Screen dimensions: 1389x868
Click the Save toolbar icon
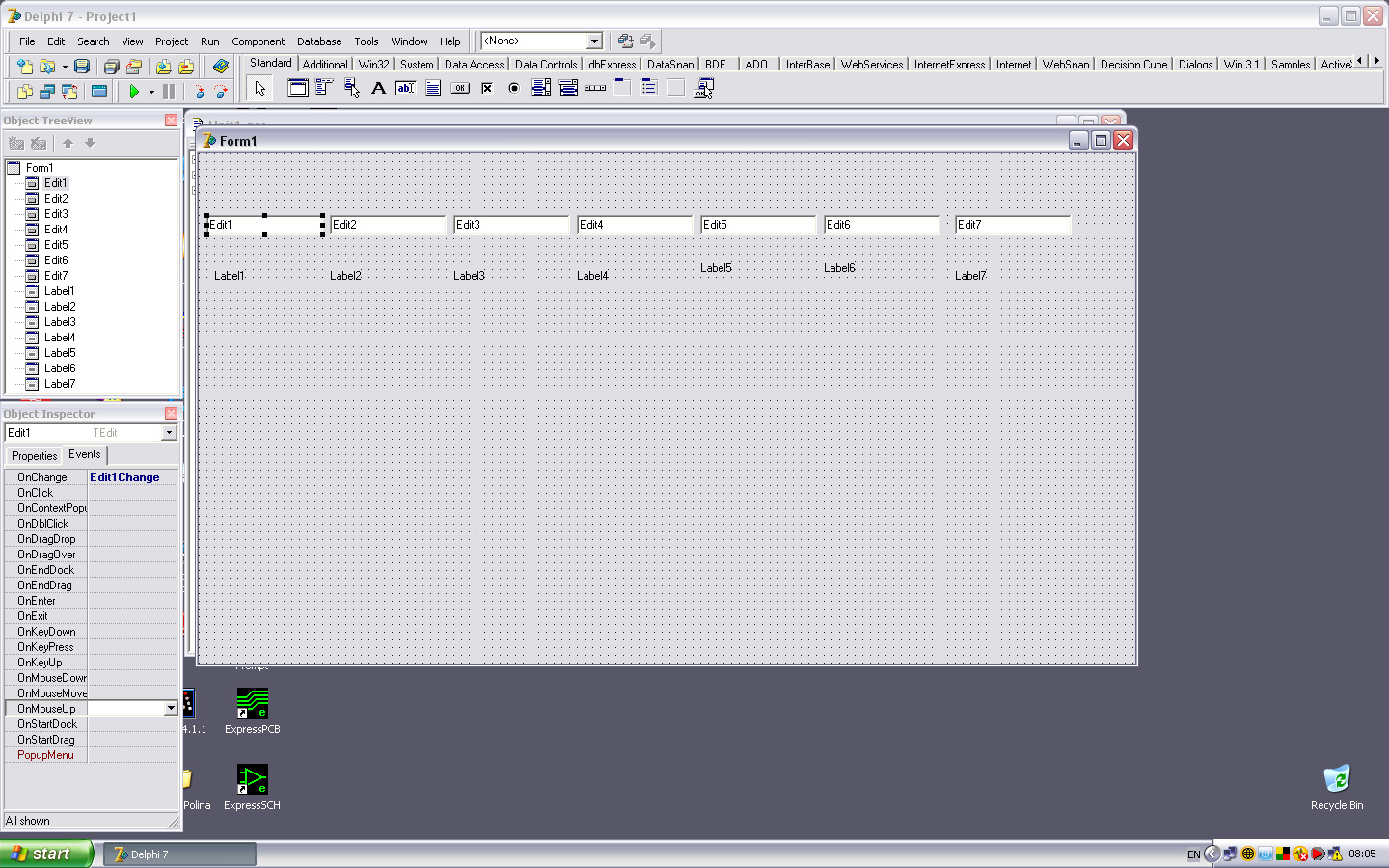(x=82, y=67)
